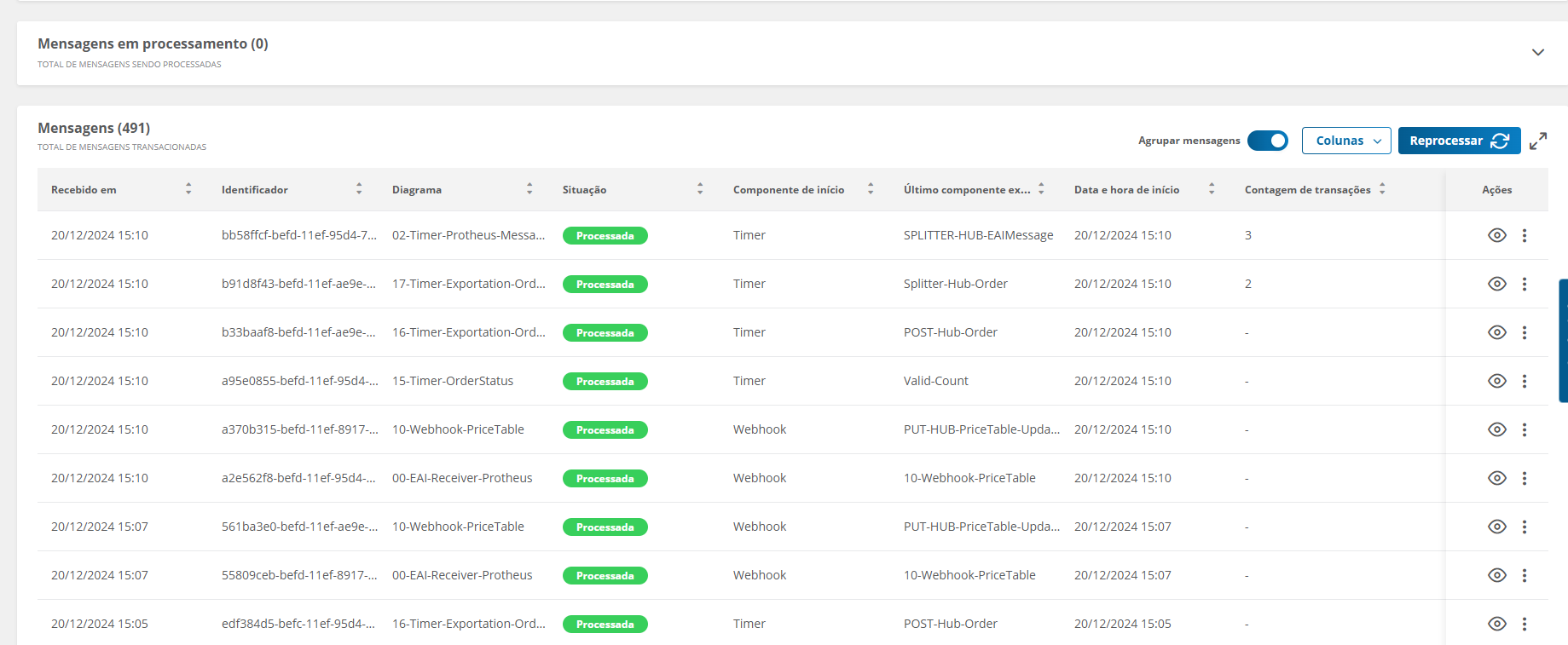View details of message a95e0855-befd
This screenshot has width=1568, height=645.
pos(1496,381)
